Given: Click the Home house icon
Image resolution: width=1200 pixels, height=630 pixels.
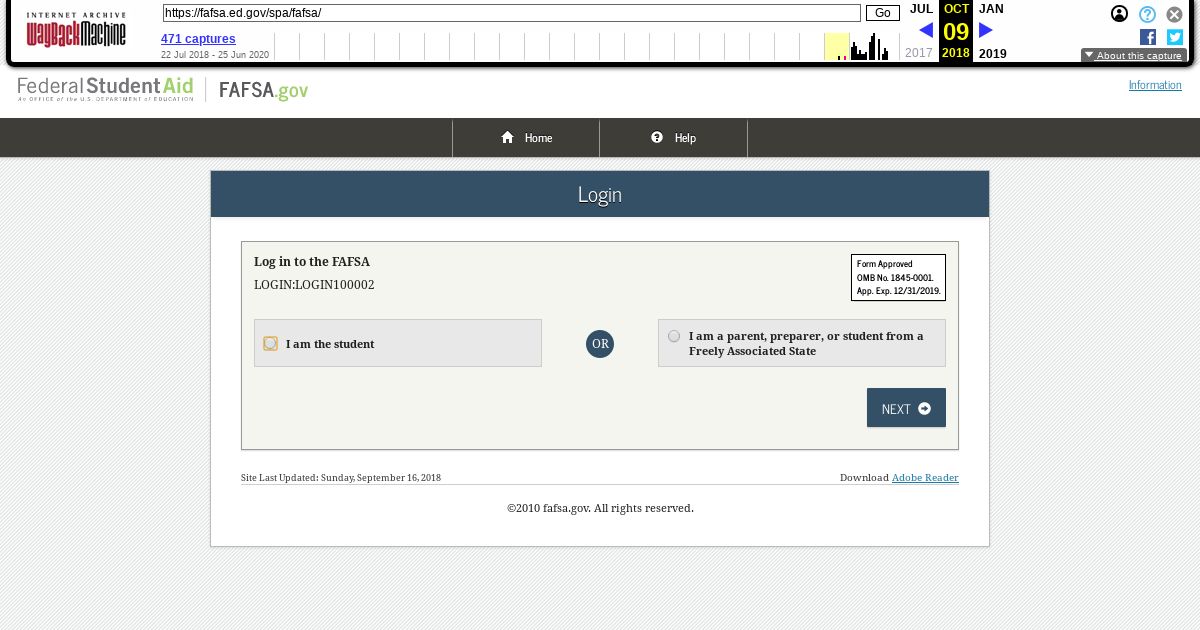Looking at the screenshot, I should [508, 138].
